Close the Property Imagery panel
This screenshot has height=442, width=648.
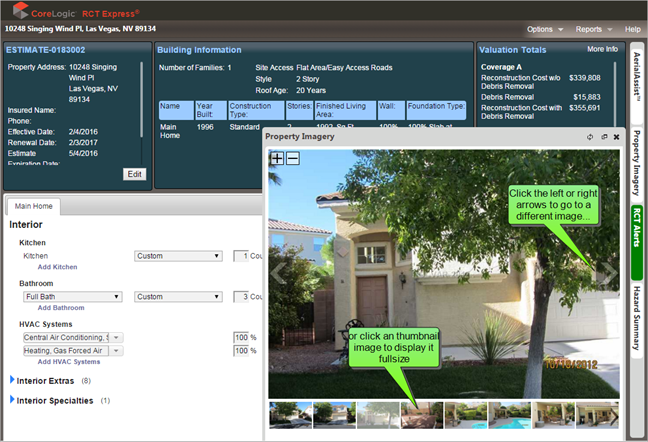(x=616, y=136)
